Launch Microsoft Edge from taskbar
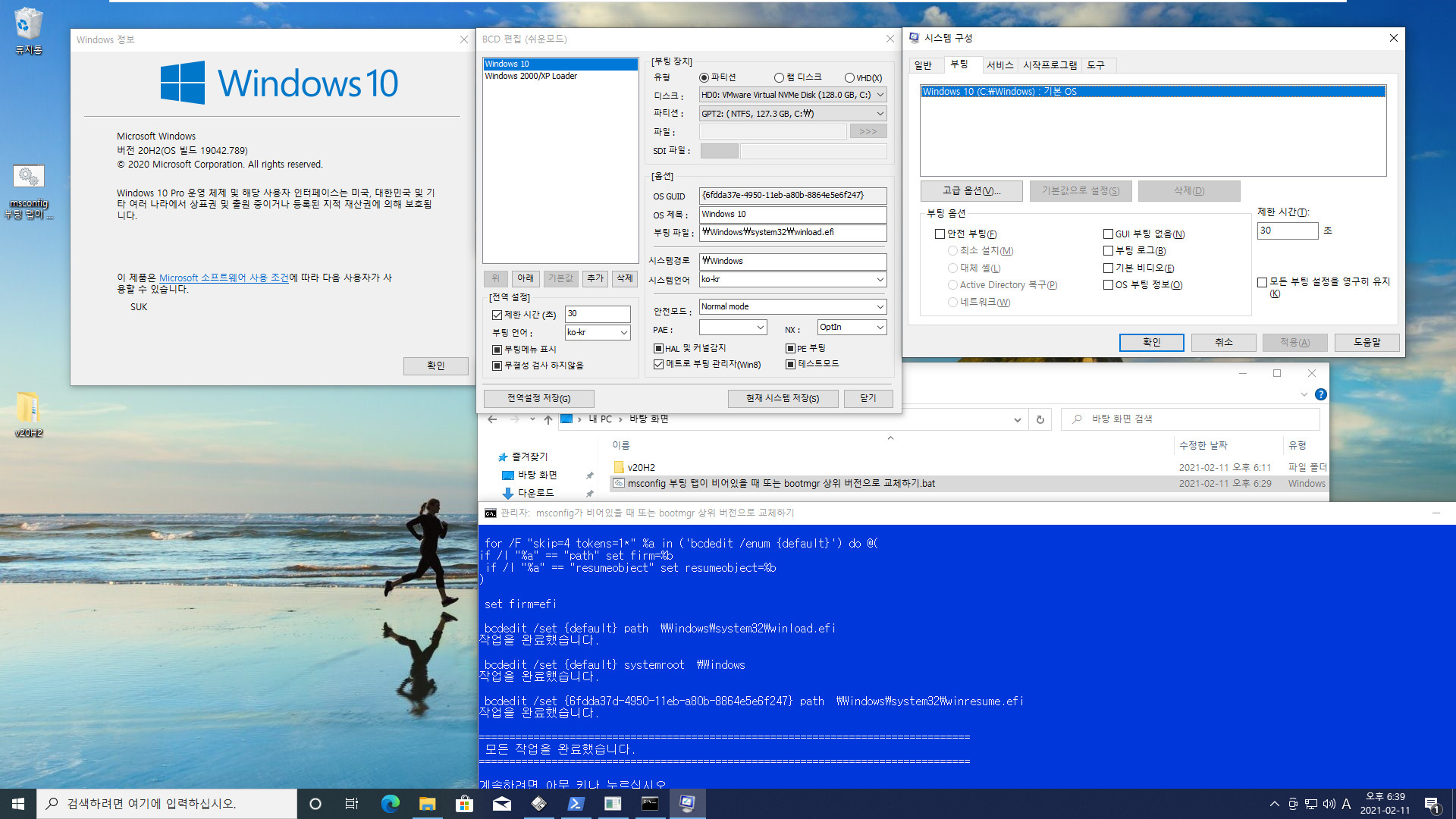Image resolution: width=1456 pixels, height=819 pixels. pyautogui.click(x=390, y=804)
